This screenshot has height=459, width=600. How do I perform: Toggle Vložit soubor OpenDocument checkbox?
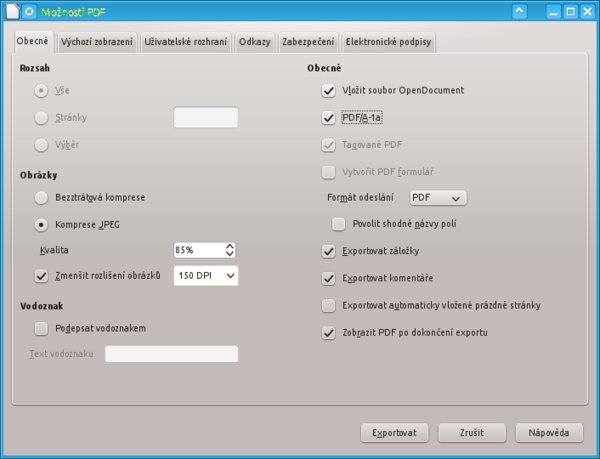328,91
